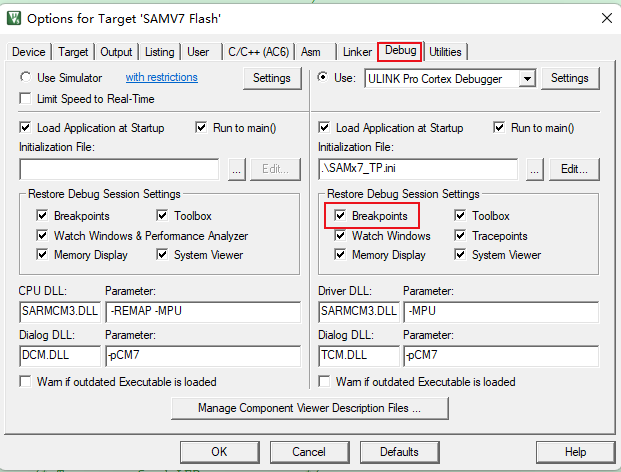Confirm settings with the OK button

[219, 452]
